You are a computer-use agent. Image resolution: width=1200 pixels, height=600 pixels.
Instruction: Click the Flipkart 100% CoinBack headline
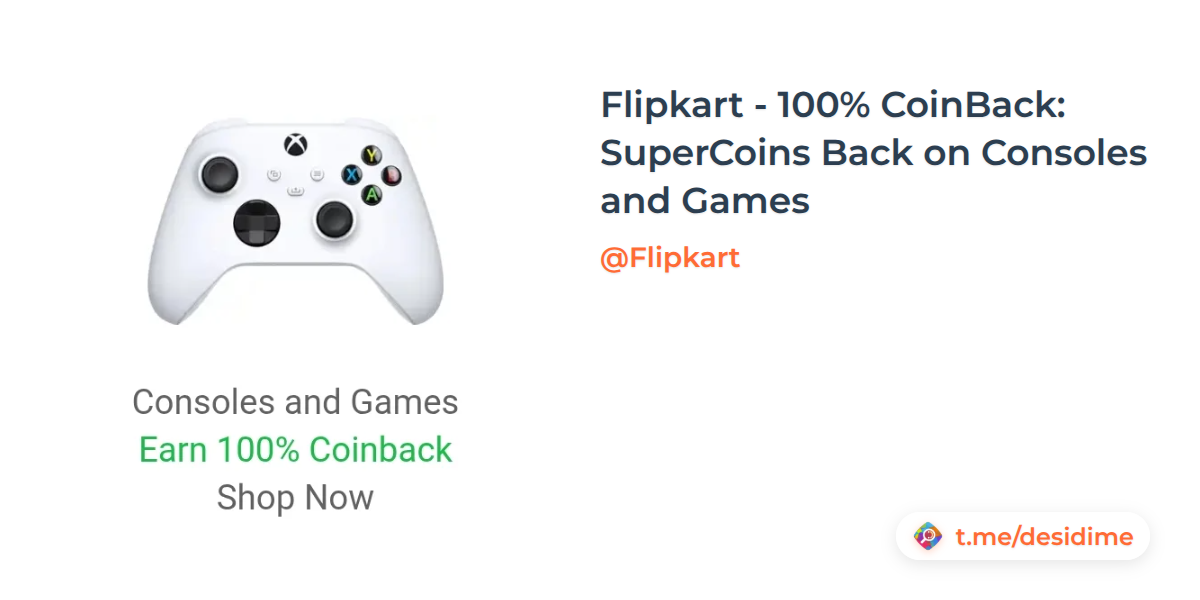point(873,153)
